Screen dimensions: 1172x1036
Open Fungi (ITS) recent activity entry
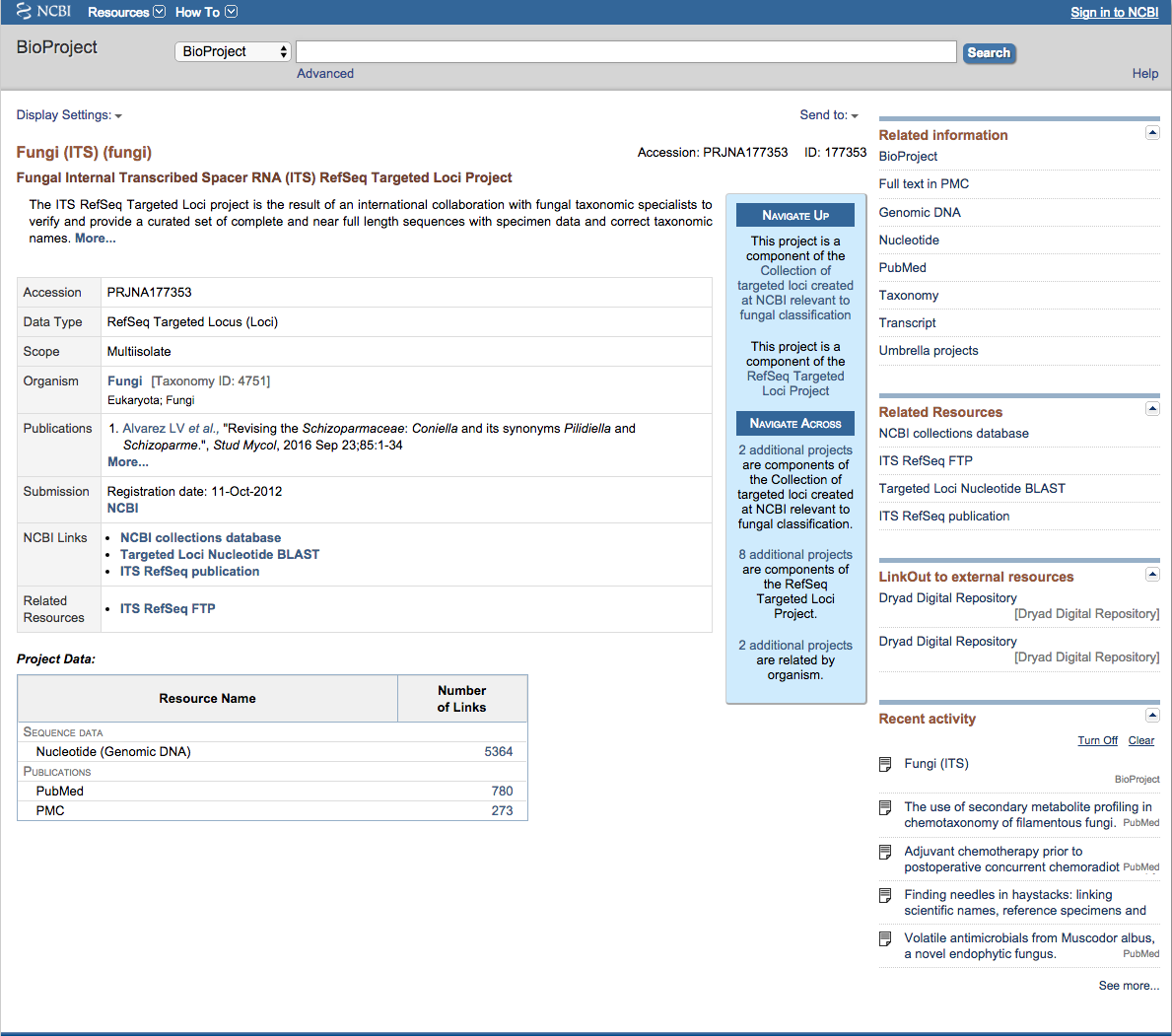coord(935,764)
